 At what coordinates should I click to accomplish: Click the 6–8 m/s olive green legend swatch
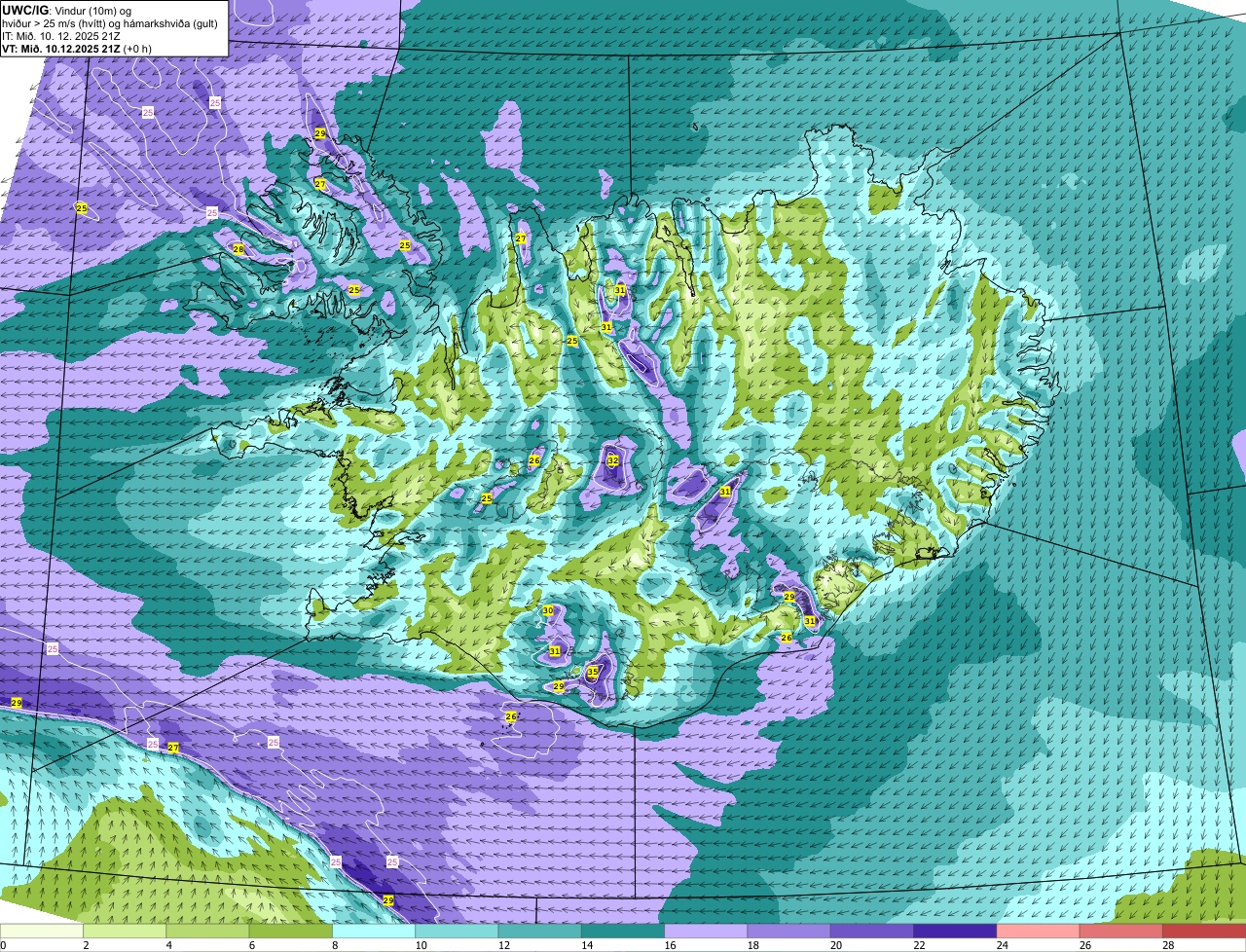[x=290, y=931]
